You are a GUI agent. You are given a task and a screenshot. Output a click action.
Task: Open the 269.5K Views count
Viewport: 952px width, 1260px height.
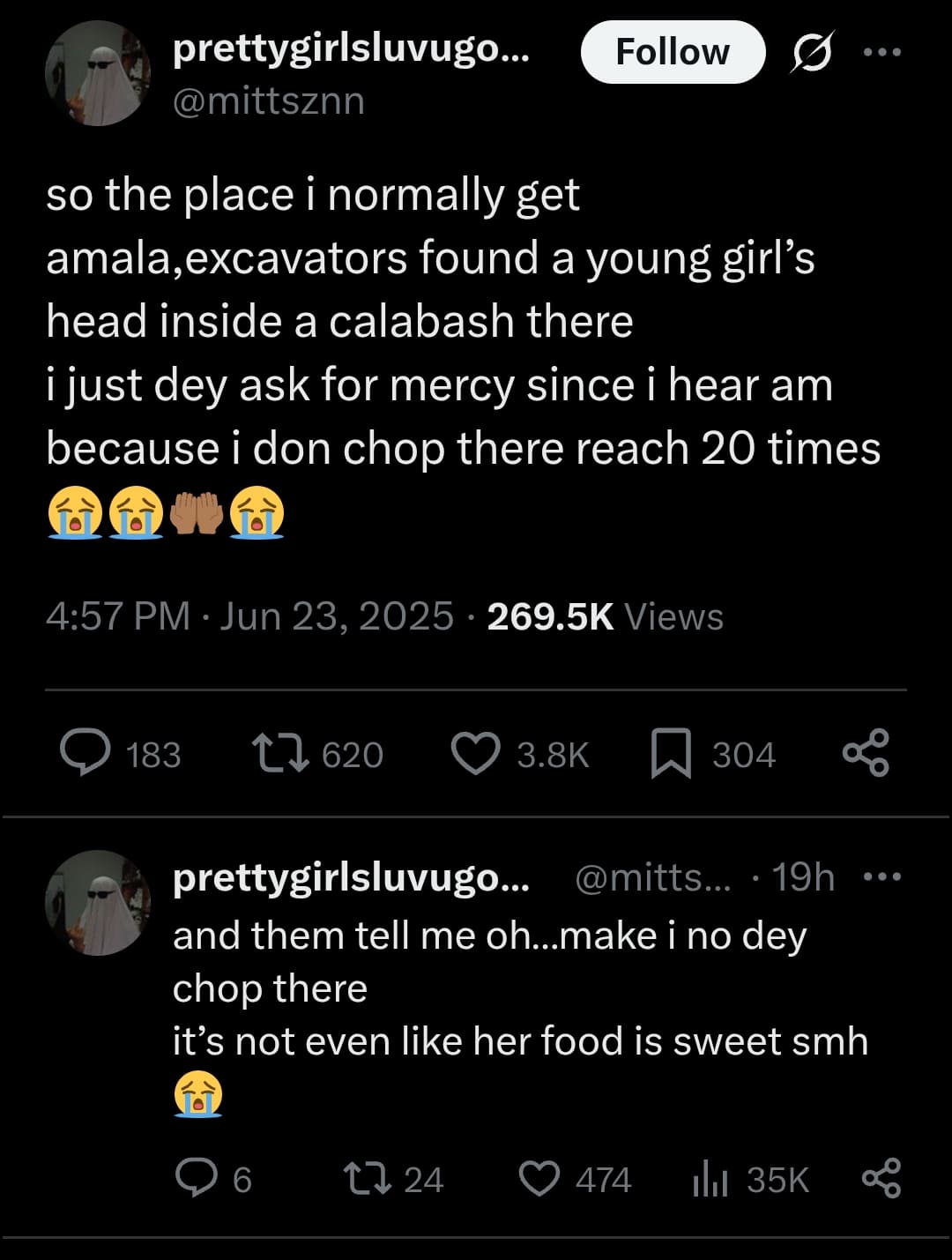[x=605, y=616]
